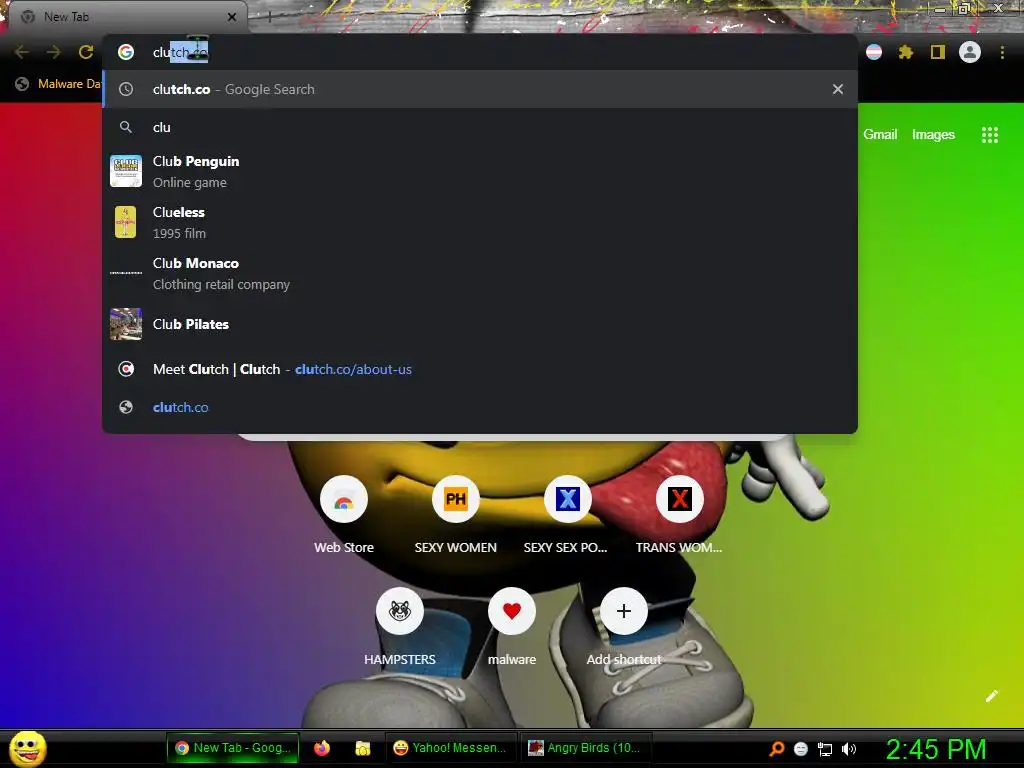Switch to New Tab - Google taskbar item
This screenshot has height=768, width=1024.
pyautogui.click(x=233, y=748)
